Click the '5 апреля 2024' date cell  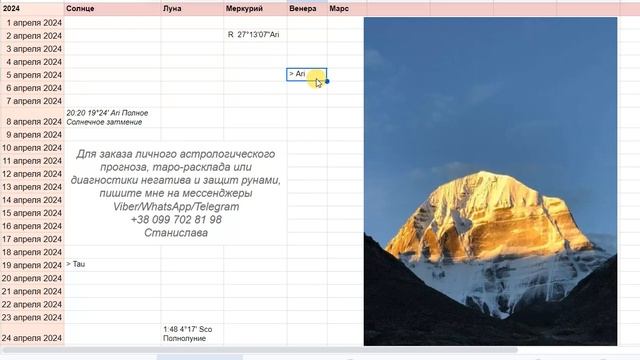pyautogui.click(x=32, y=75)
